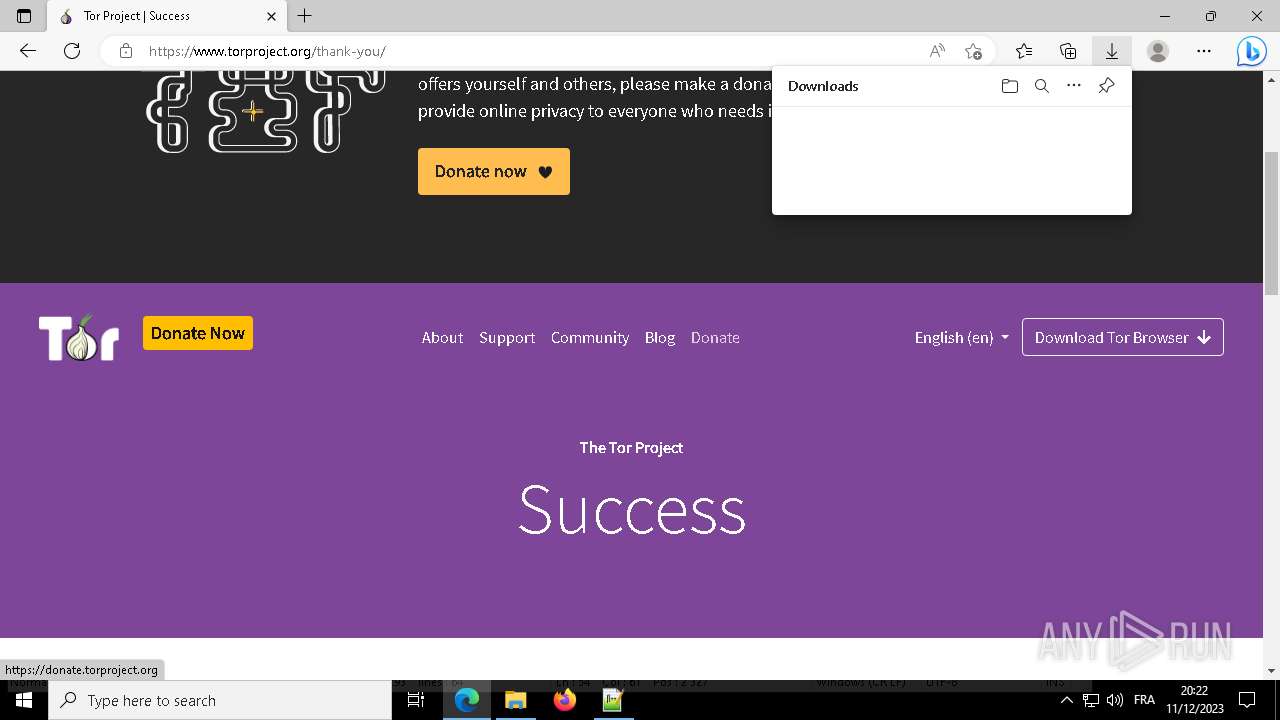Screen dimensions: 1280x720
Task: Click the orange Donate now button
Action: 494,171
